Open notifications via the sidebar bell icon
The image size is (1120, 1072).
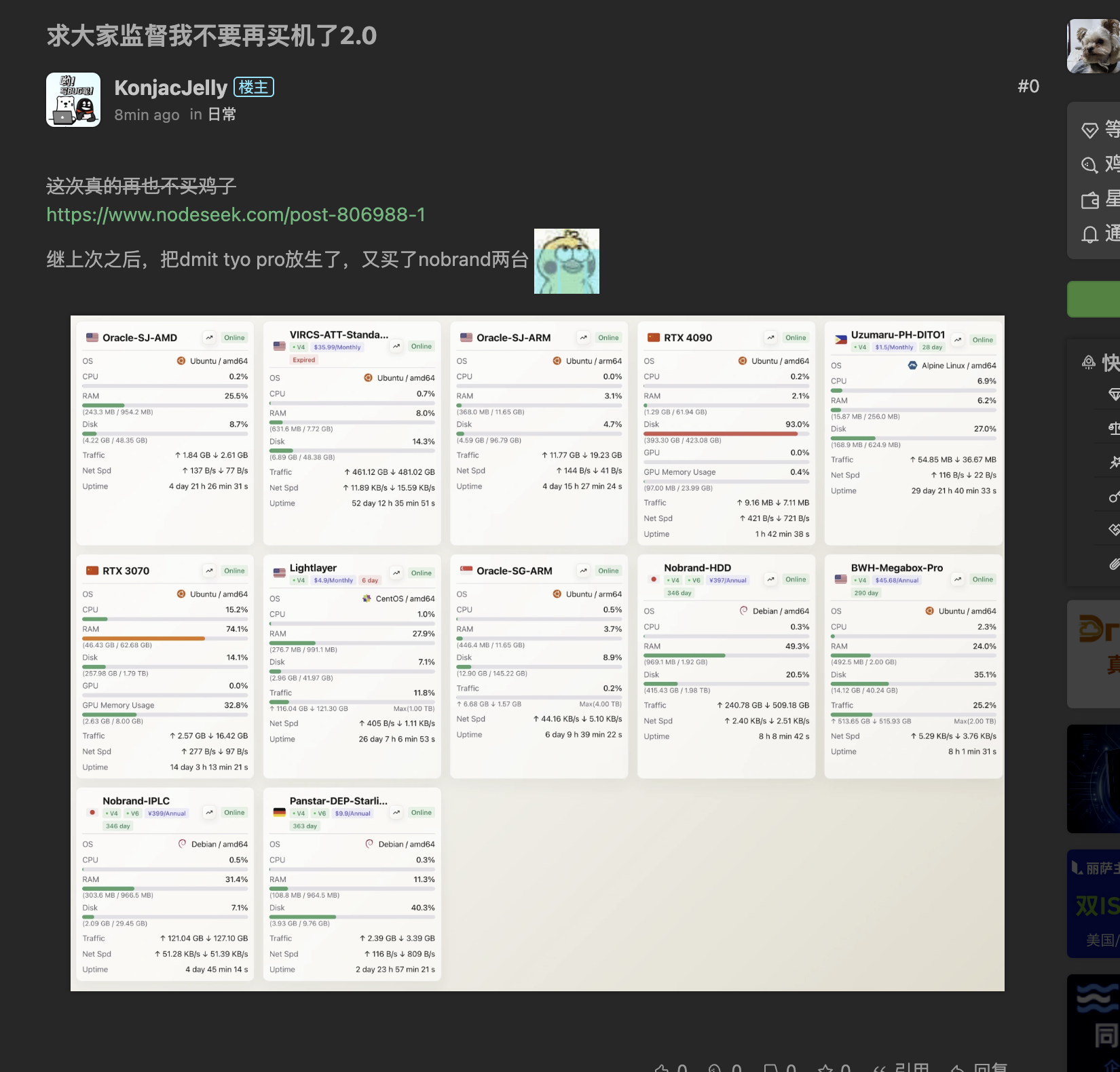tap(1089, 235)
